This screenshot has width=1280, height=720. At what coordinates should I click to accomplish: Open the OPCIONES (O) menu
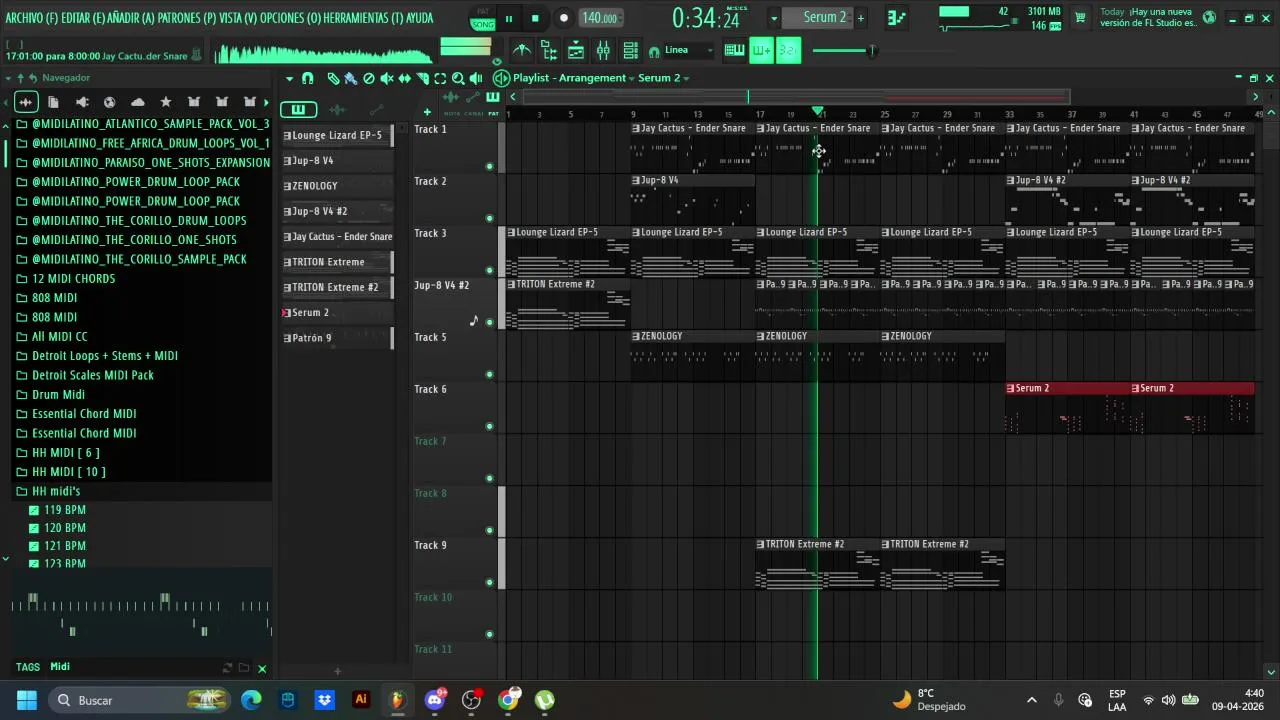coord(291,18)
